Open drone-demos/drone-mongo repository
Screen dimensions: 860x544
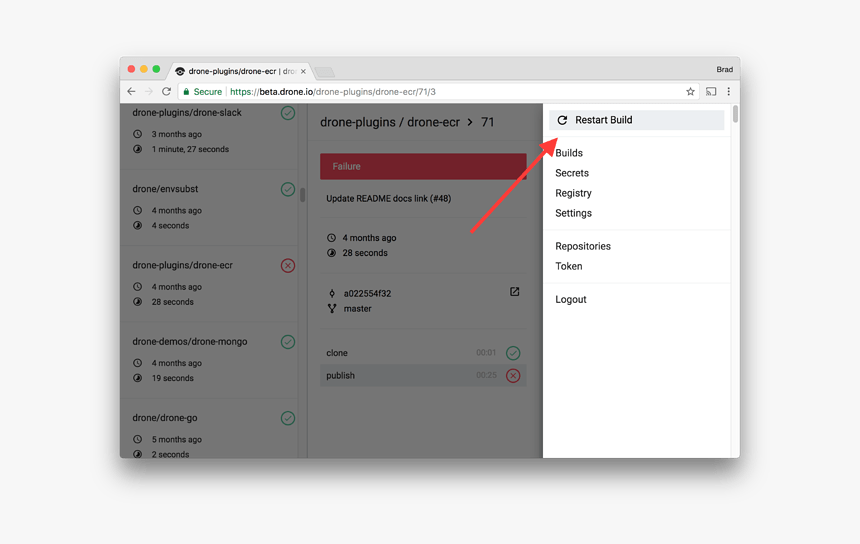(x=189, y=342)
